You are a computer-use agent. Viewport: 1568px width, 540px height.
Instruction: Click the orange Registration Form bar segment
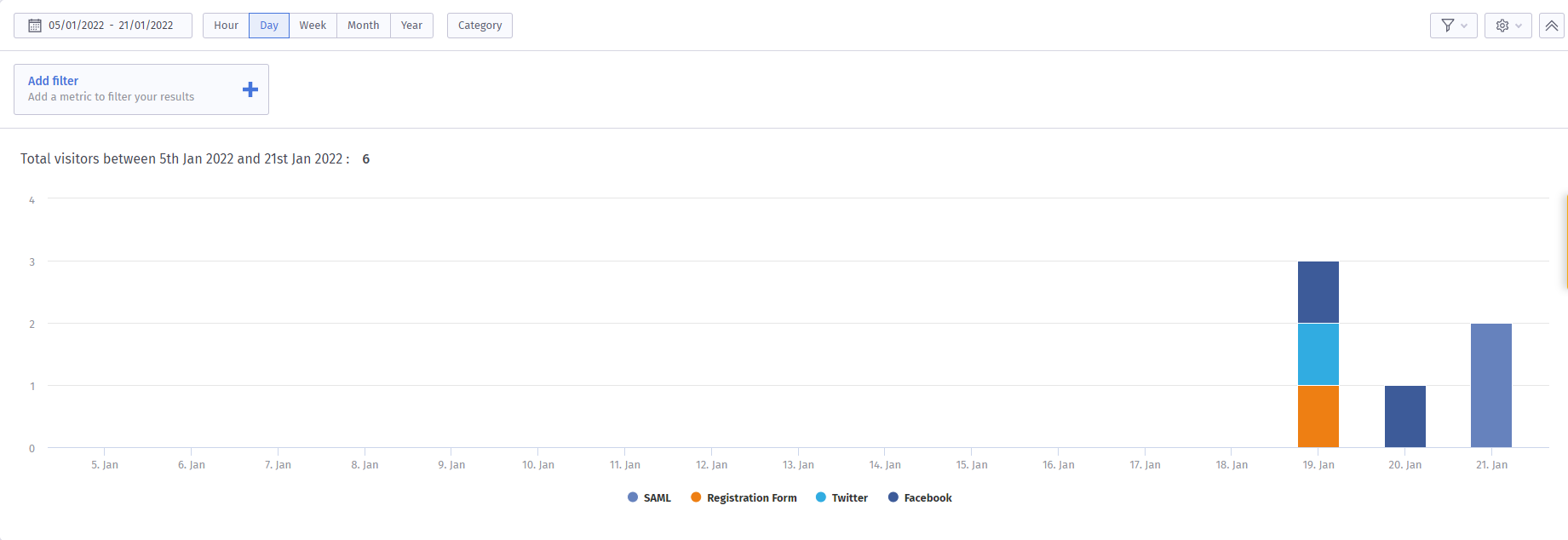[1318, 416]
